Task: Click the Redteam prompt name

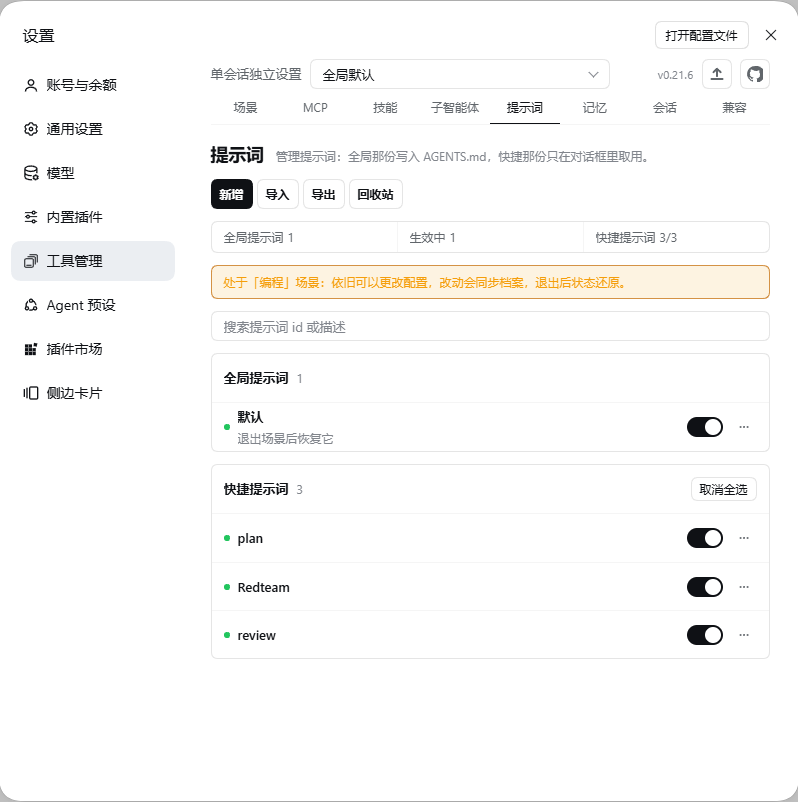Action: (263, 587)
